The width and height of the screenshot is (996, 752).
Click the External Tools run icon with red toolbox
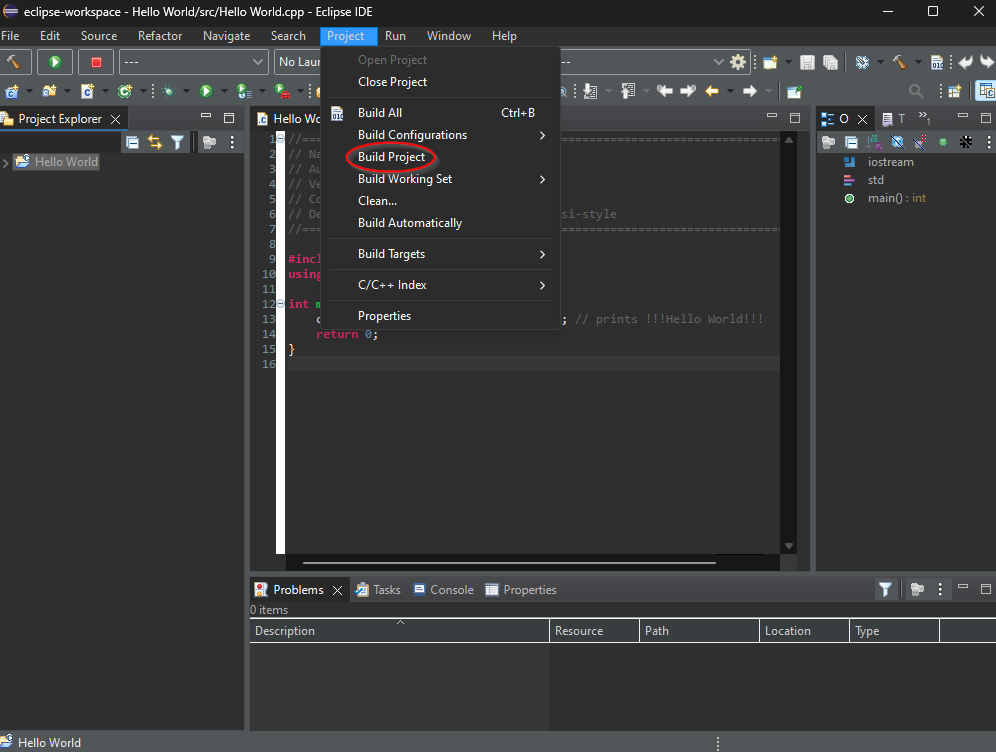coord(282,91)
